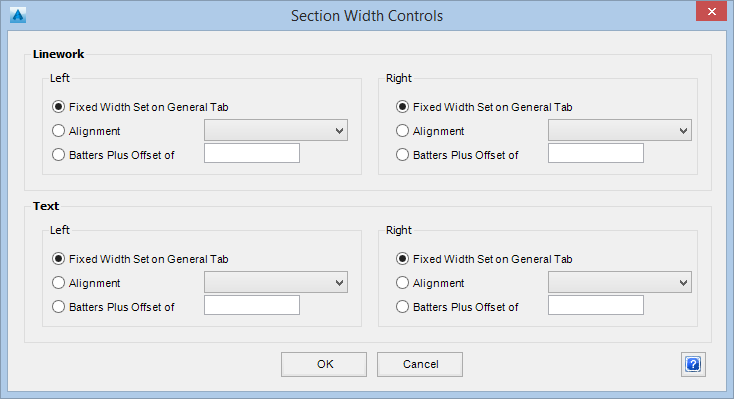This screenshot has height=399, width=734.
Task: Open the Text Left alignment dropdown
Action: (276, 282)
